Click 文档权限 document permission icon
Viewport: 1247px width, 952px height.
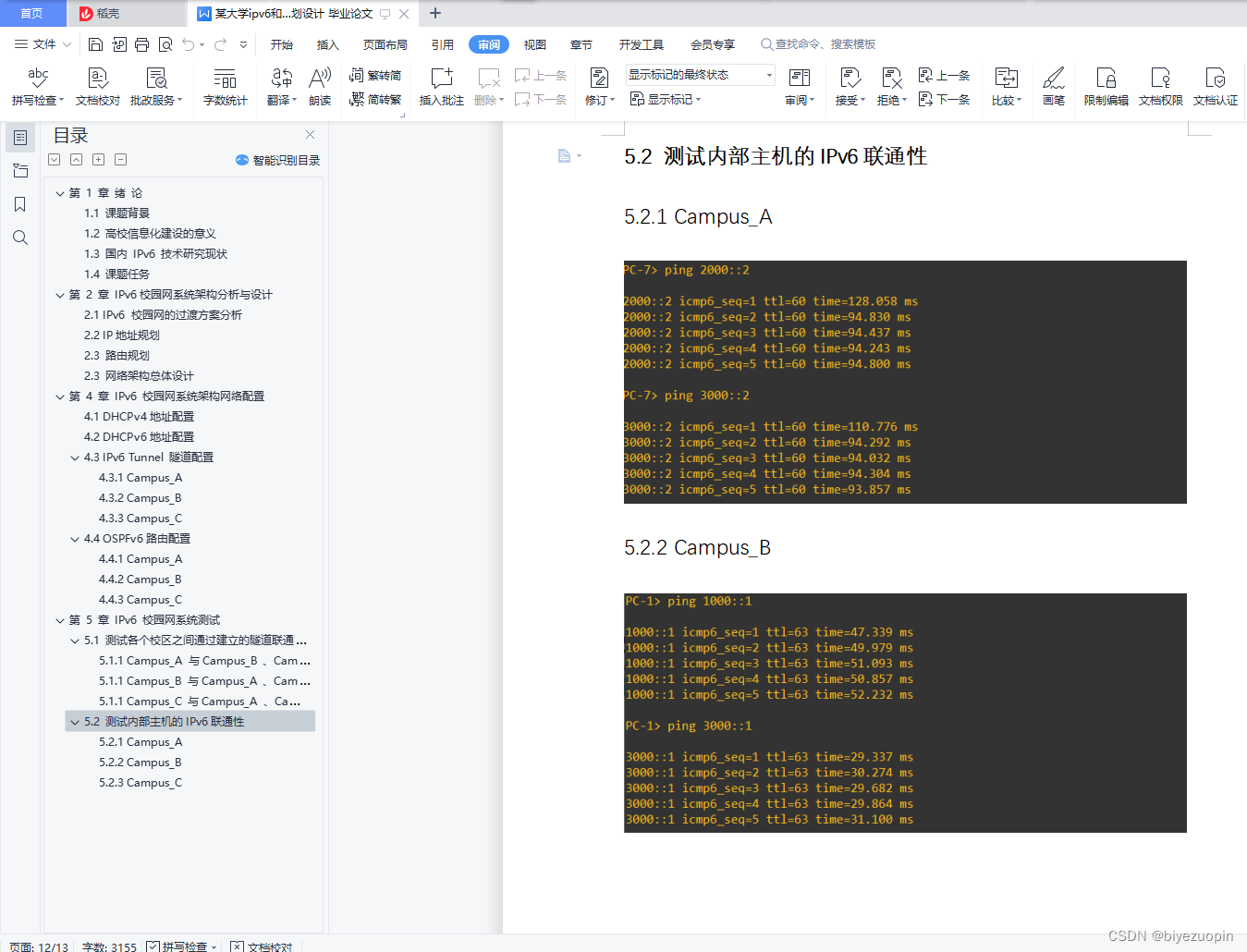click(1161, 87)
